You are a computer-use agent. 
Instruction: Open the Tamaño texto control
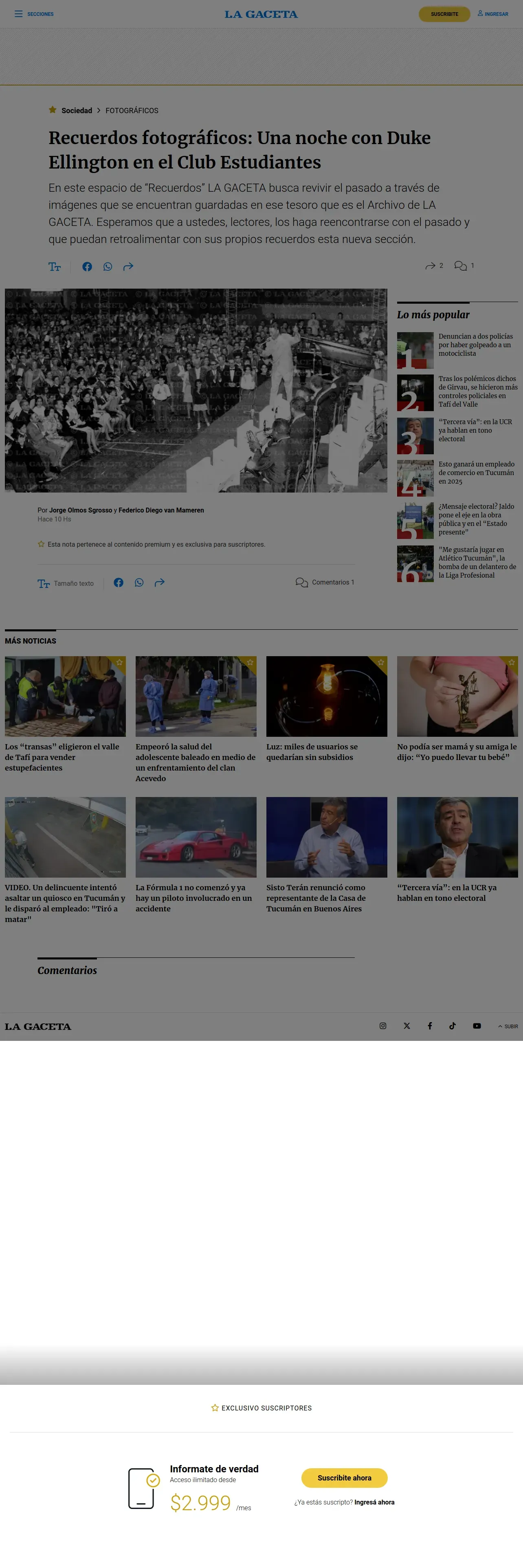pos(66,583)
